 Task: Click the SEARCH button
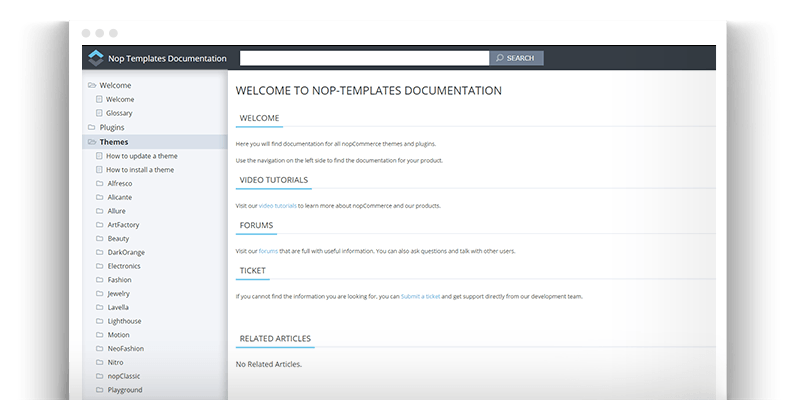pyautogui.click(x=516, y=58)
